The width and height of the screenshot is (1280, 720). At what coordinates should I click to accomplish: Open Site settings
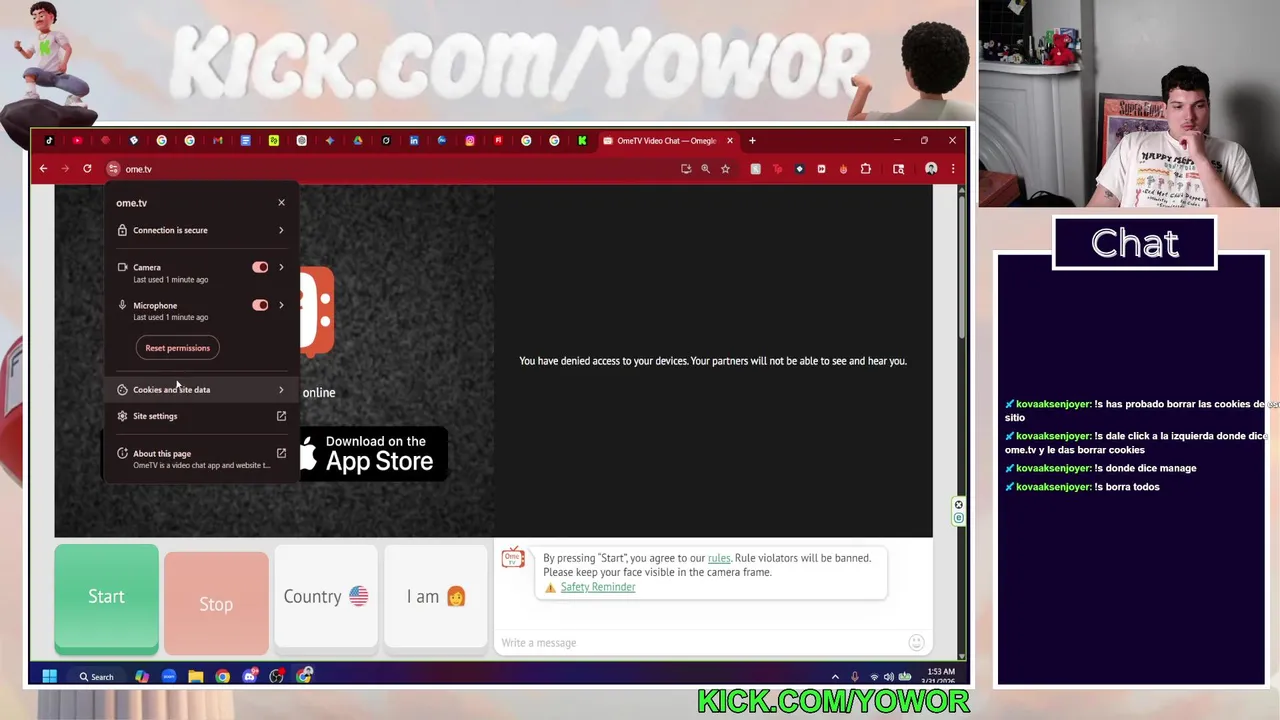point(201,416)
